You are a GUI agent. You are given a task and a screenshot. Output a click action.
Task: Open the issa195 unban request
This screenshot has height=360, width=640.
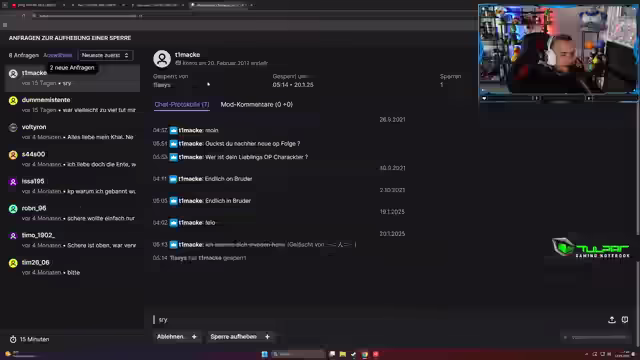pyautogui.click(x=73, y=186)
